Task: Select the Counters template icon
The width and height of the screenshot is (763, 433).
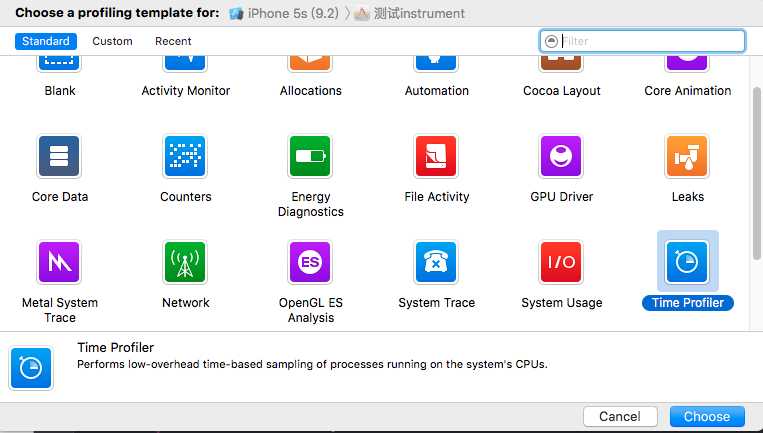Action: [x=185, y=156]
